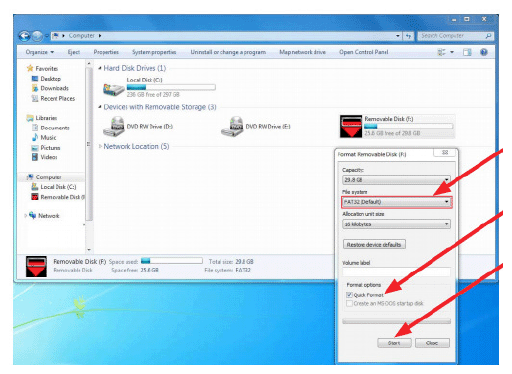Viewport: 512px width, 374px height.
Task: Click Properties in the toolbar
Action: click(x=106, y=52)
